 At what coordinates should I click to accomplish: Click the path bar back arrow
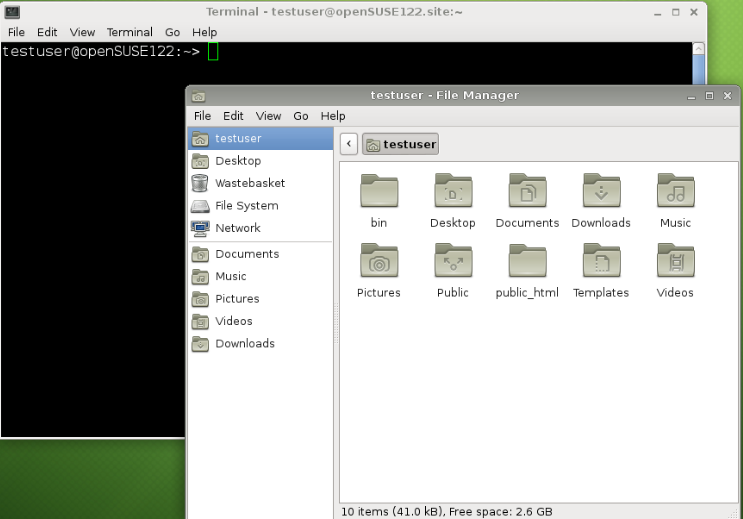tap(349, 144)
